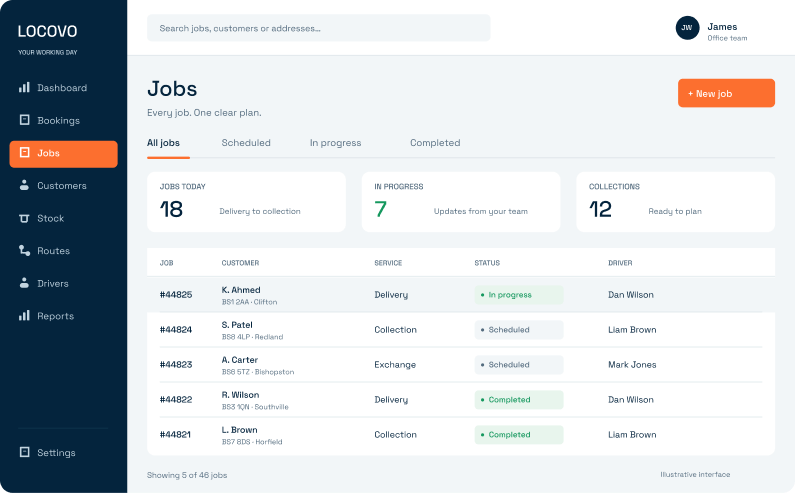Viewport: 795px width, 493px height.
Task: Click the LOCOVO logo
Action: [x=48, y=31]
